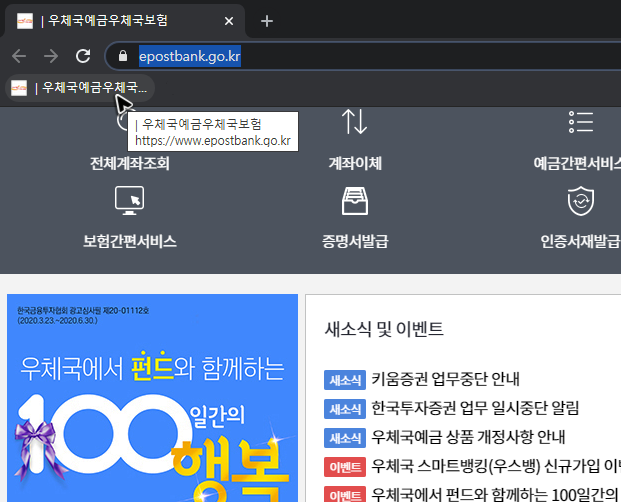Open a new tab with the plus button
Image resolution: width=621 pixels, height=502 pixels.
tap(267, 21)
